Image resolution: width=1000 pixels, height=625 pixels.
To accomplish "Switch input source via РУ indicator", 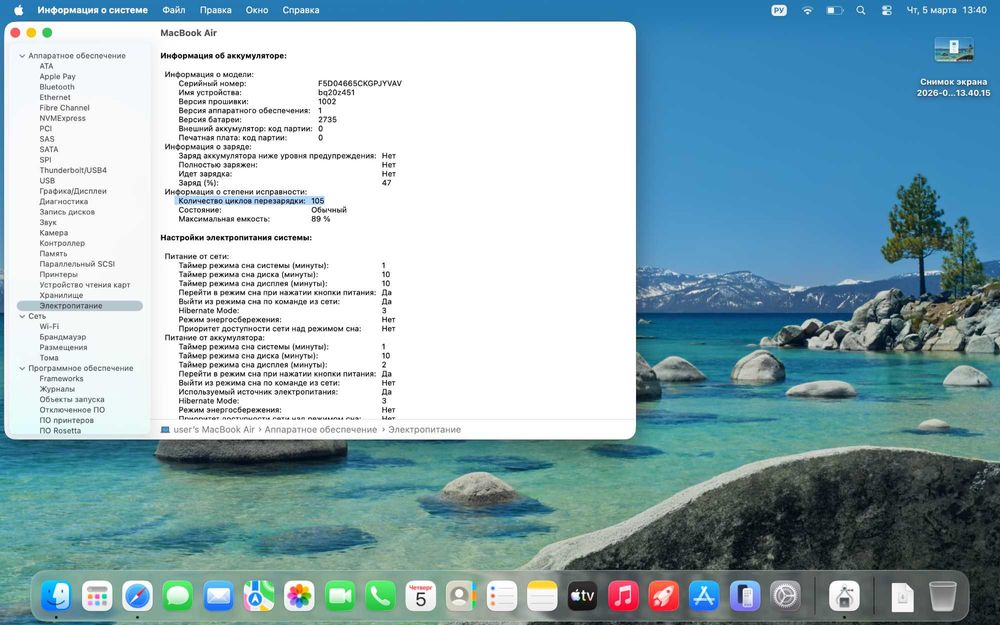I will (x=779, y=10).
